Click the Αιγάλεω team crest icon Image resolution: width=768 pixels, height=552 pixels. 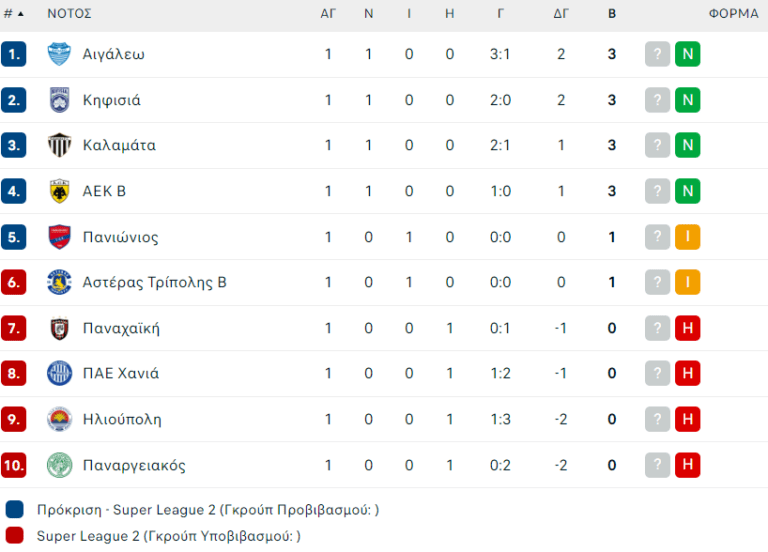60,54
